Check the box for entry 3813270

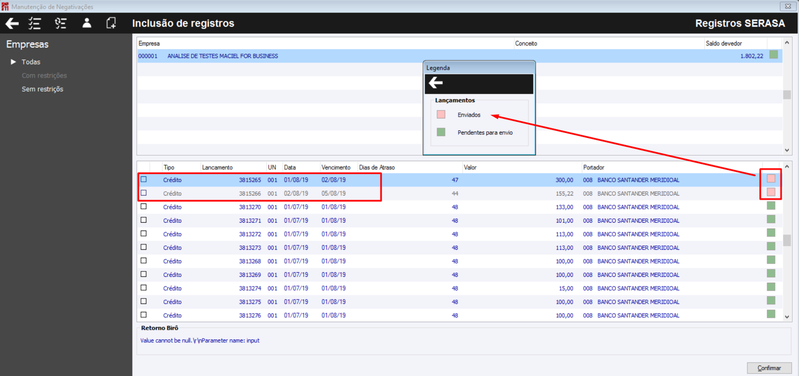143,207
